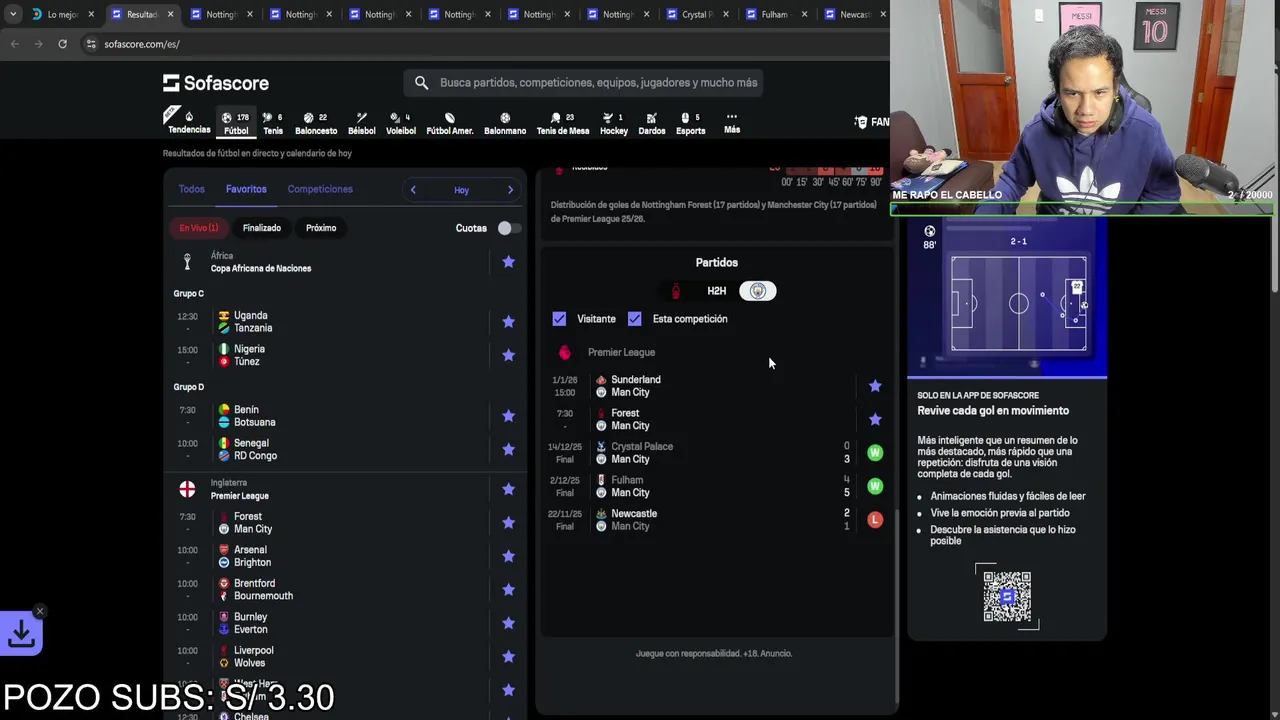
Task: Open Chrome tab search dropdown
Action: pos(12,15)
